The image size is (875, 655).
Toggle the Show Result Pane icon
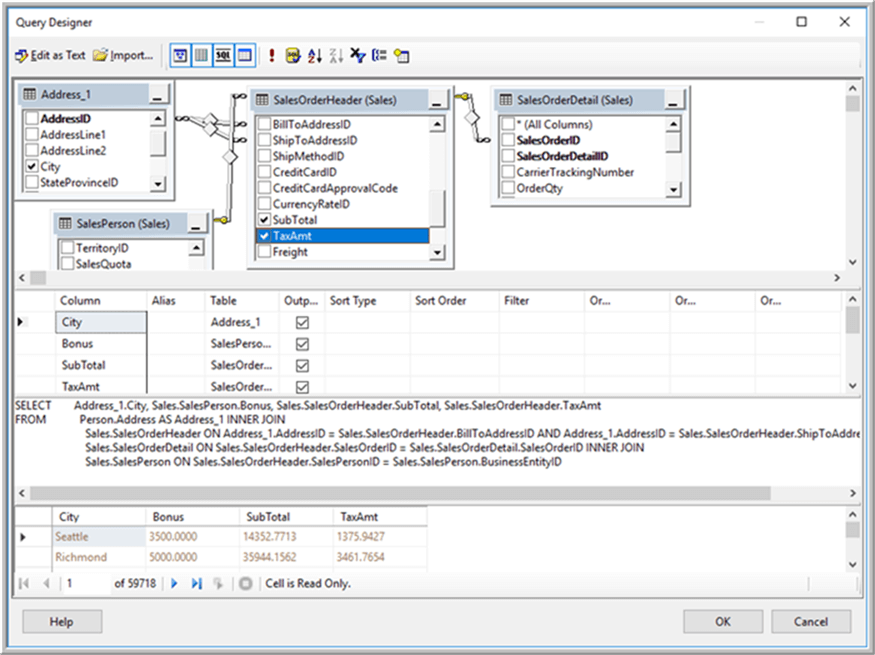[245, 55]
